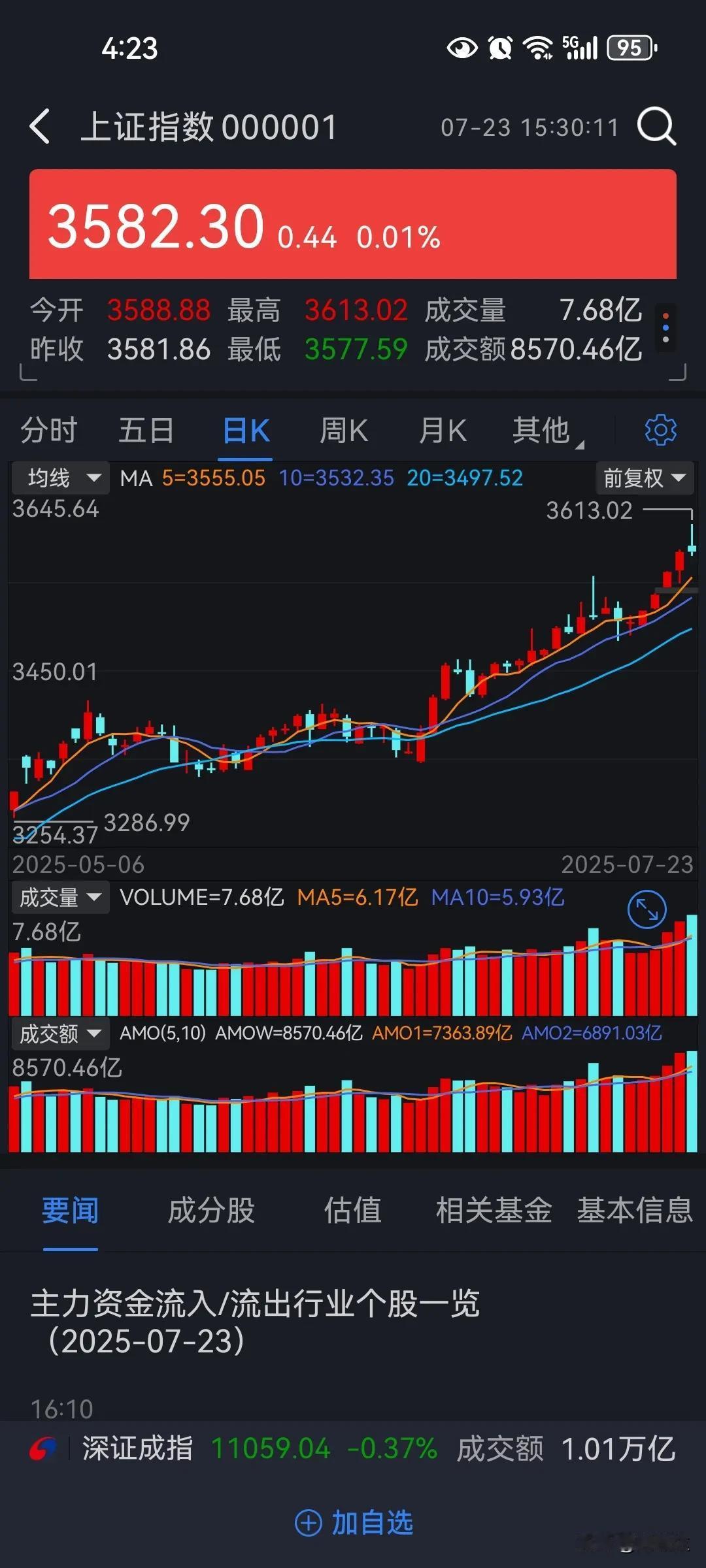The width and height of the screenshot is (706, 1568).
Task: Tap the title 上证指数 000001
Action: [209, 127]
